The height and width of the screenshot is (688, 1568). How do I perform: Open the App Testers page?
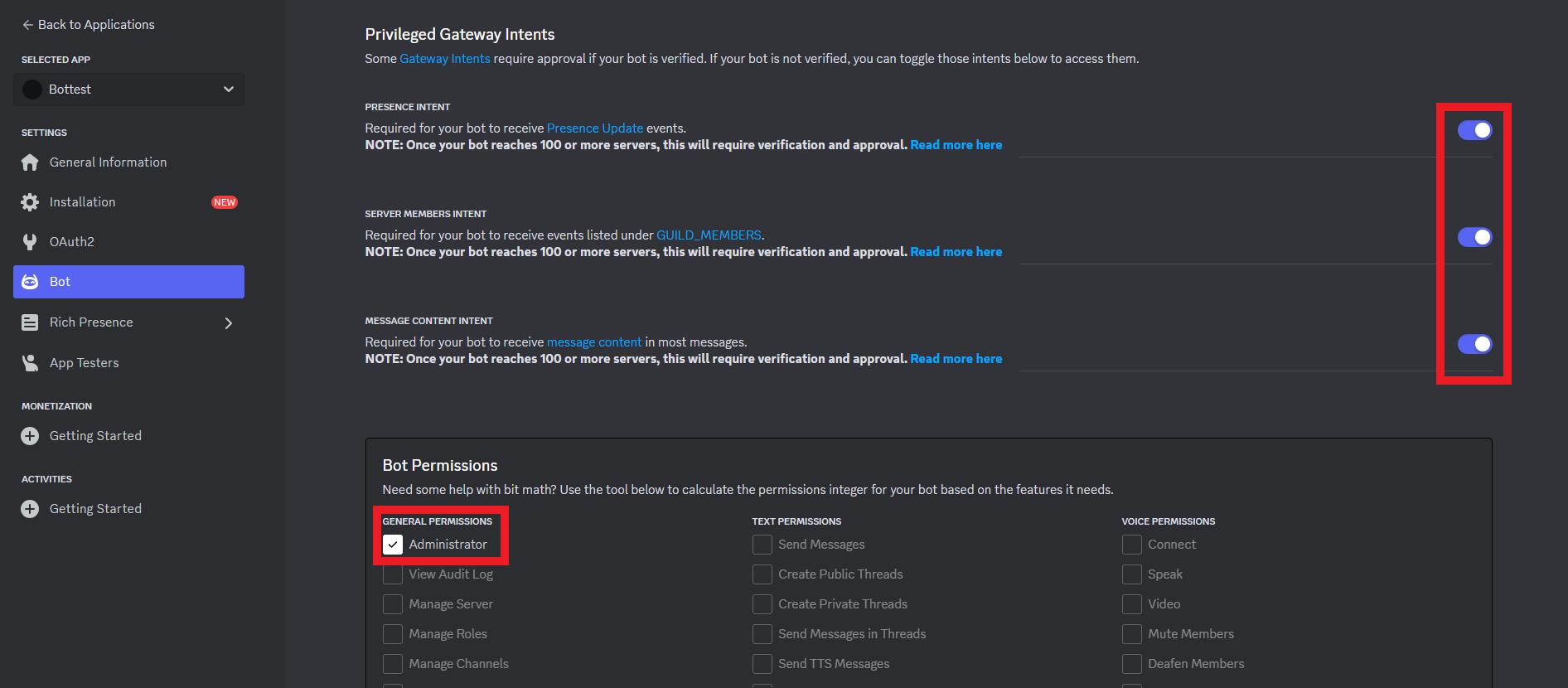pyautogui.click(x=128, y=363)
